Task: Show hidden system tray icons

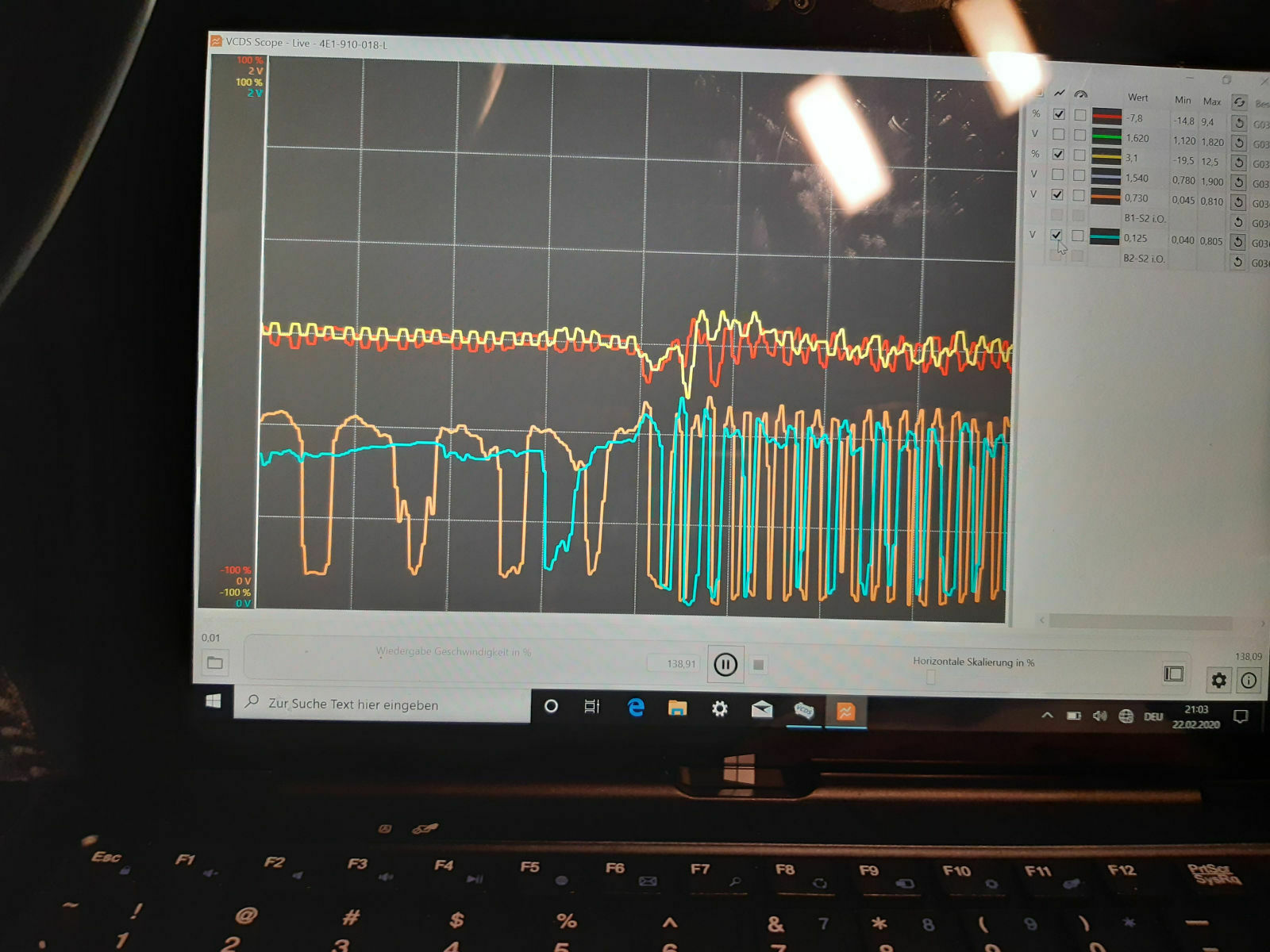Action: [1047, 716]
